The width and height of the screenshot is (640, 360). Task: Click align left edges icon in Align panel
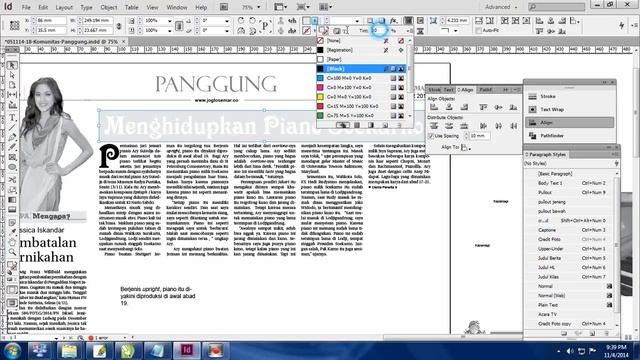pyautogui.click(x=434, y=107)
